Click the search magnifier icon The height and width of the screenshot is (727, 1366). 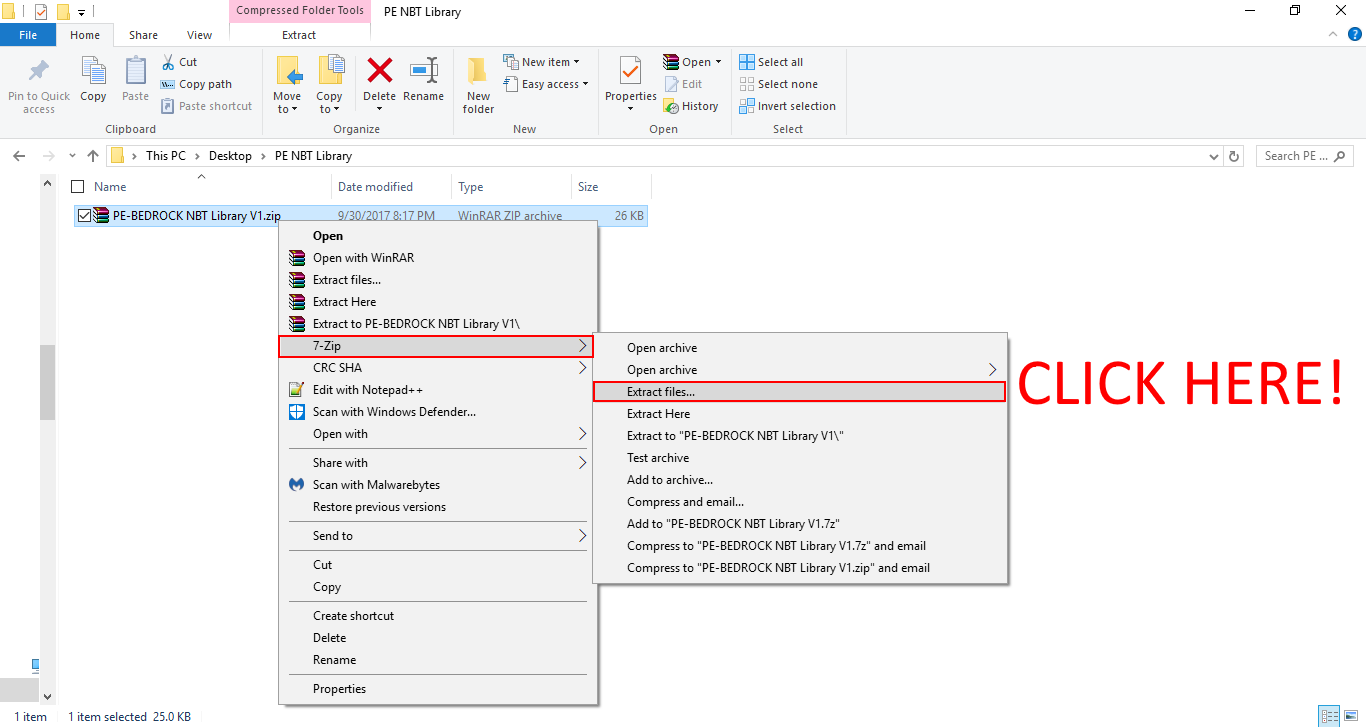click(1339, 156)
